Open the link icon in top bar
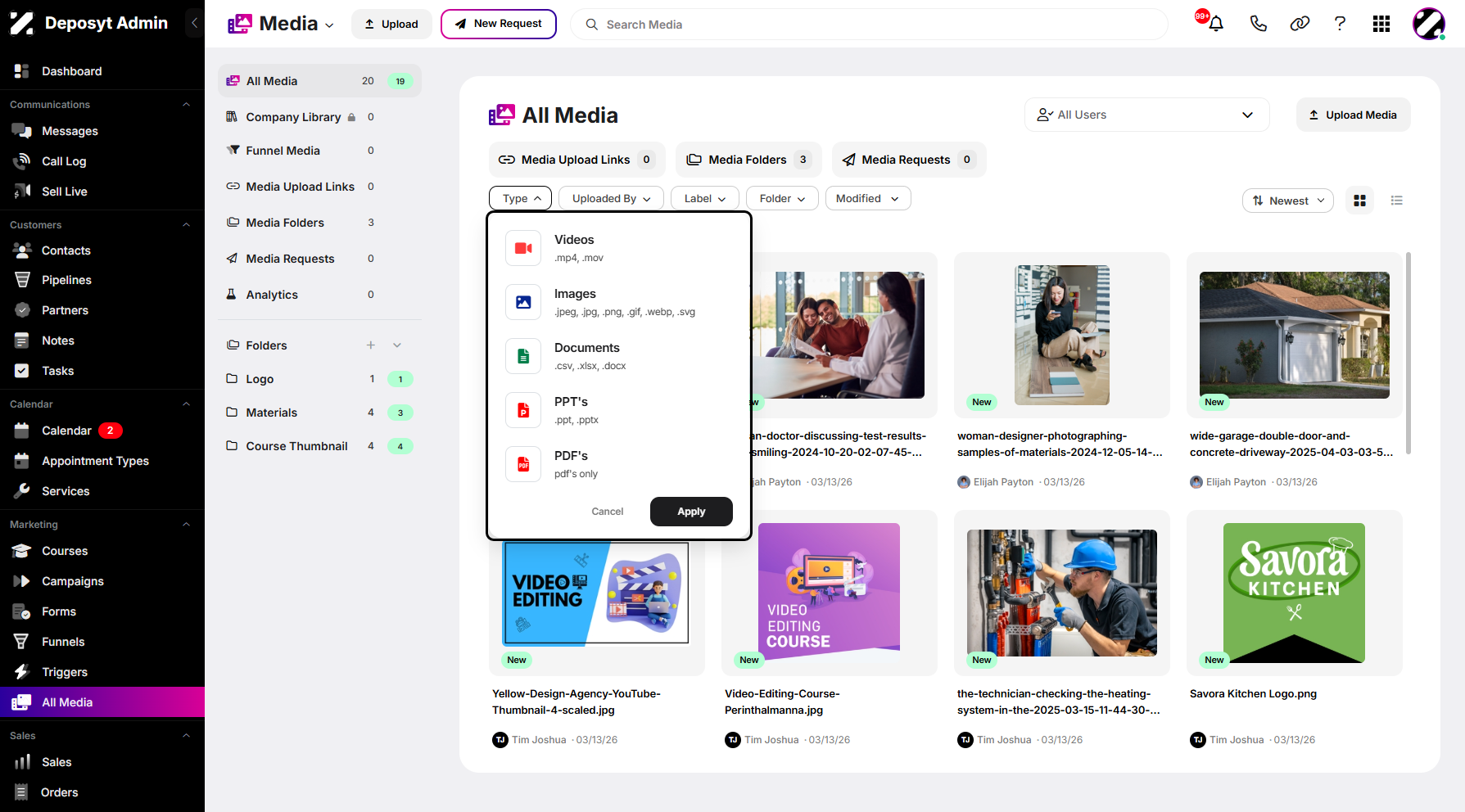This screenshot has width=1465, height=812. [1300, 24]
